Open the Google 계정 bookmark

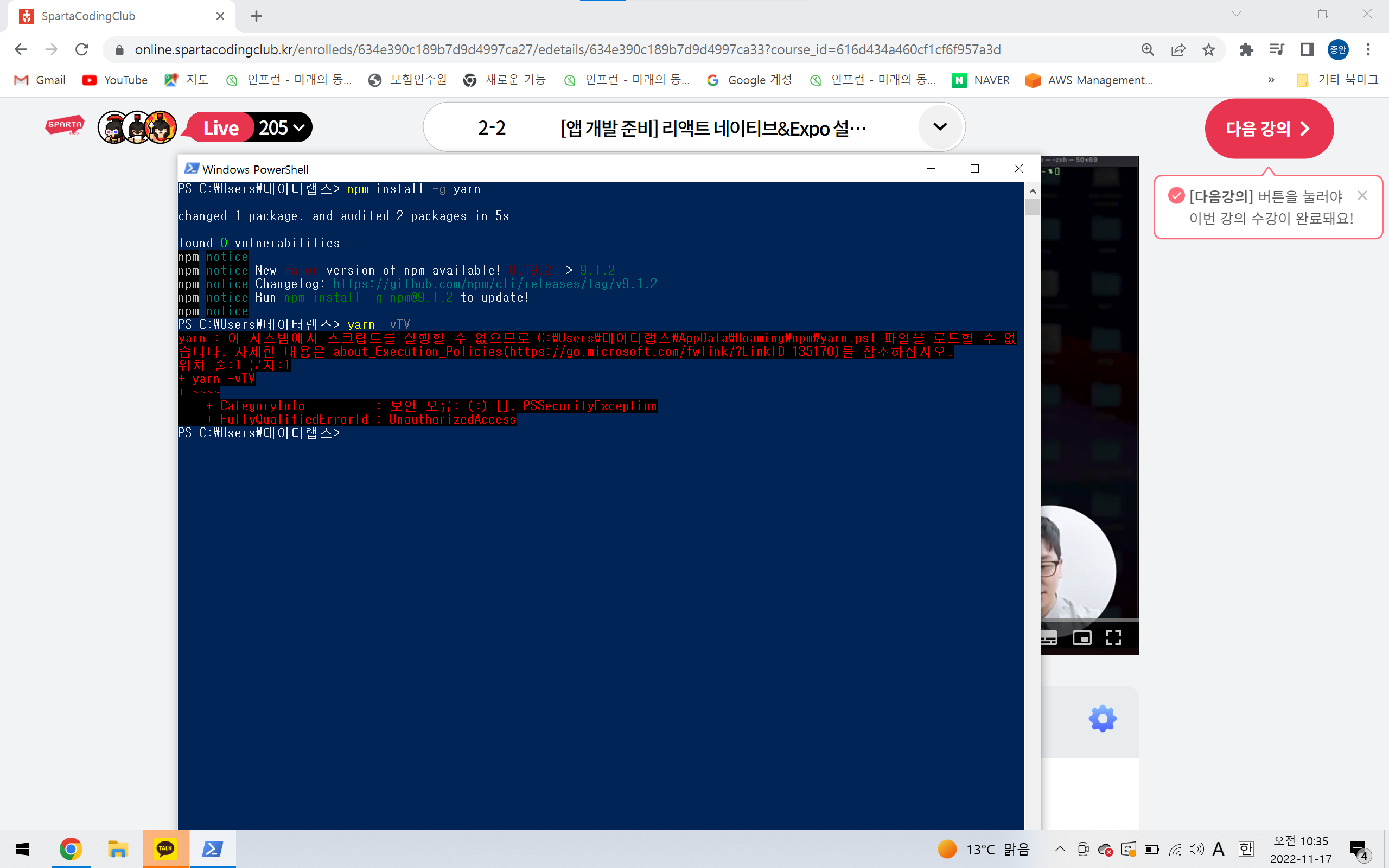click(x=750, y=80)
